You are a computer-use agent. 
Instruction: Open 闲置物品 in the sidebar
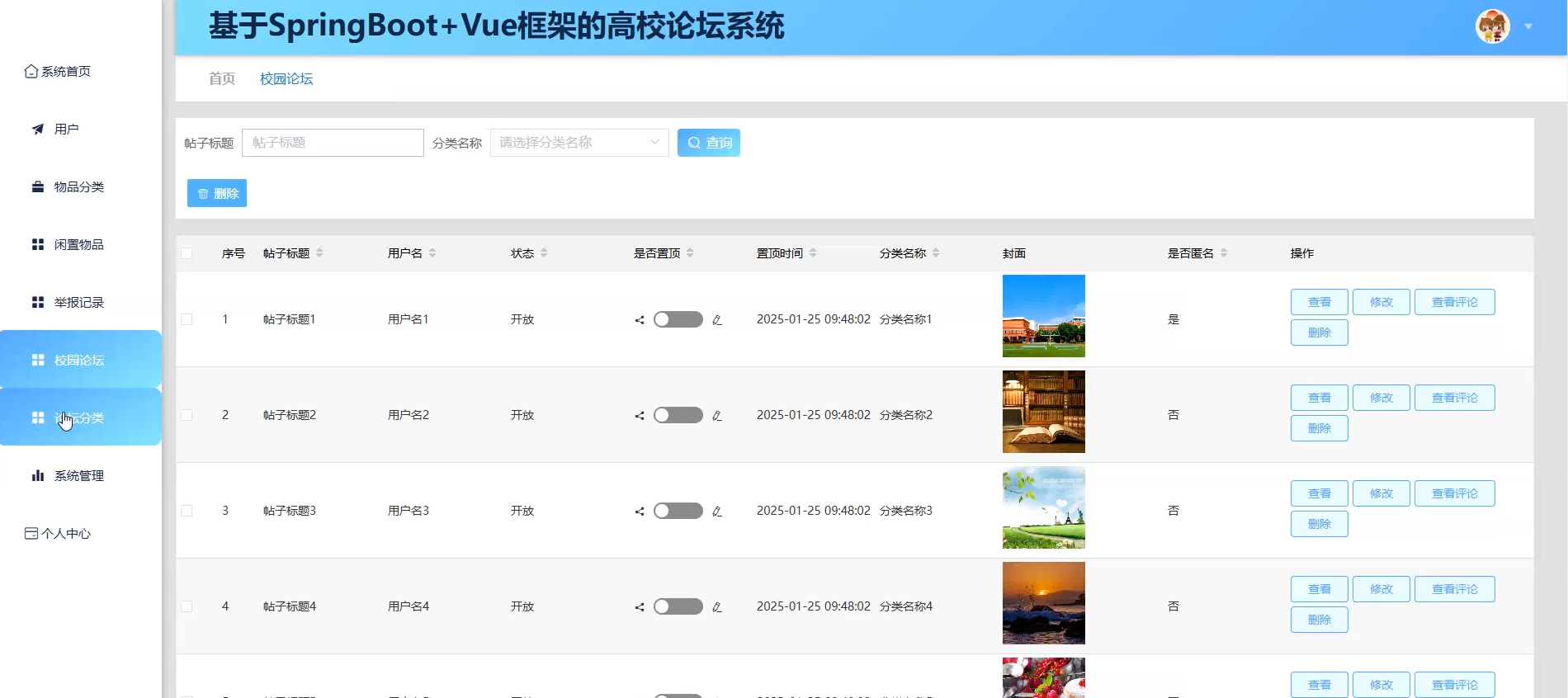[81, 245]
